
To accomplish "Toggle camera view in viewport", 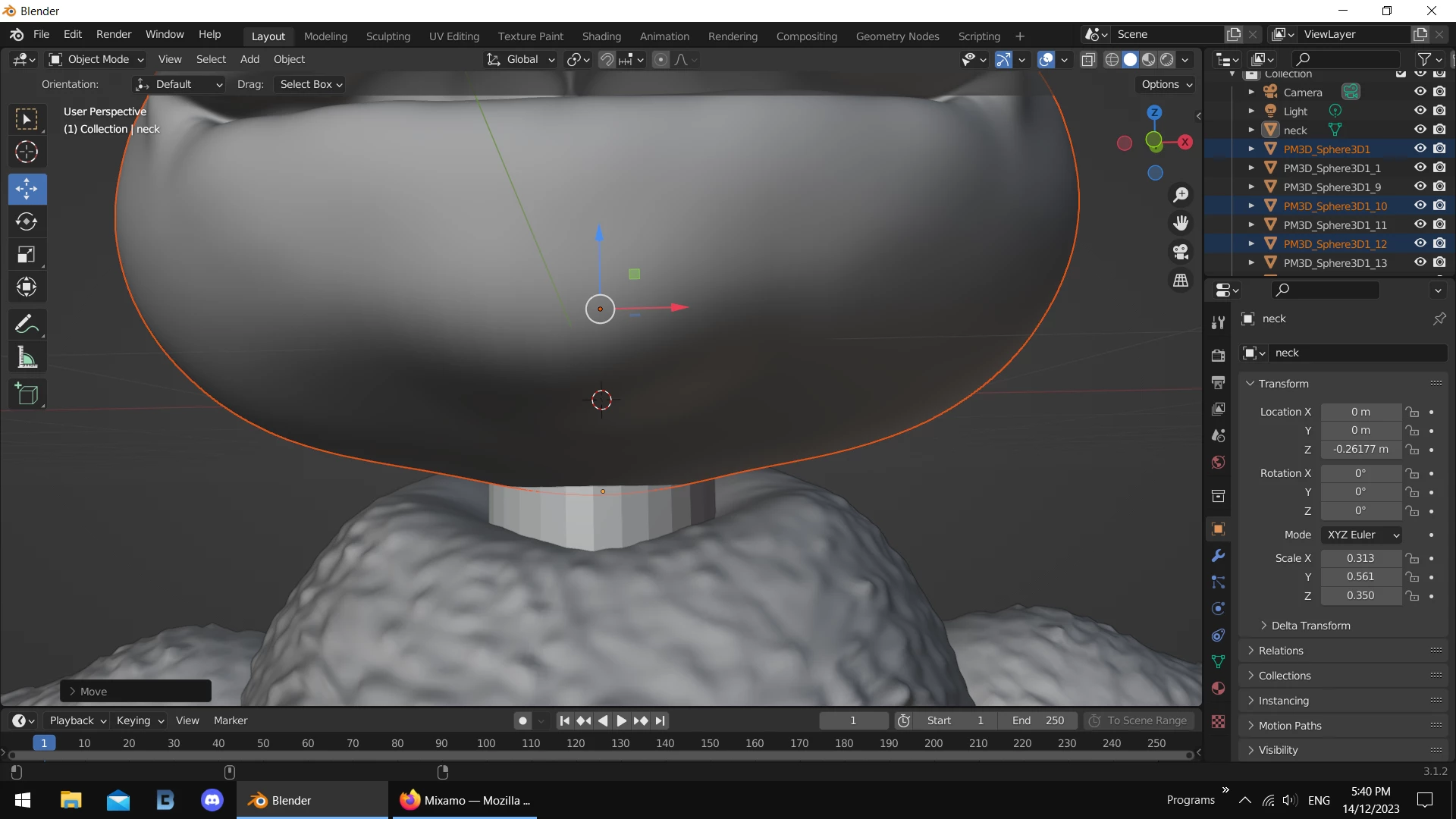I will coord(1181,252).
